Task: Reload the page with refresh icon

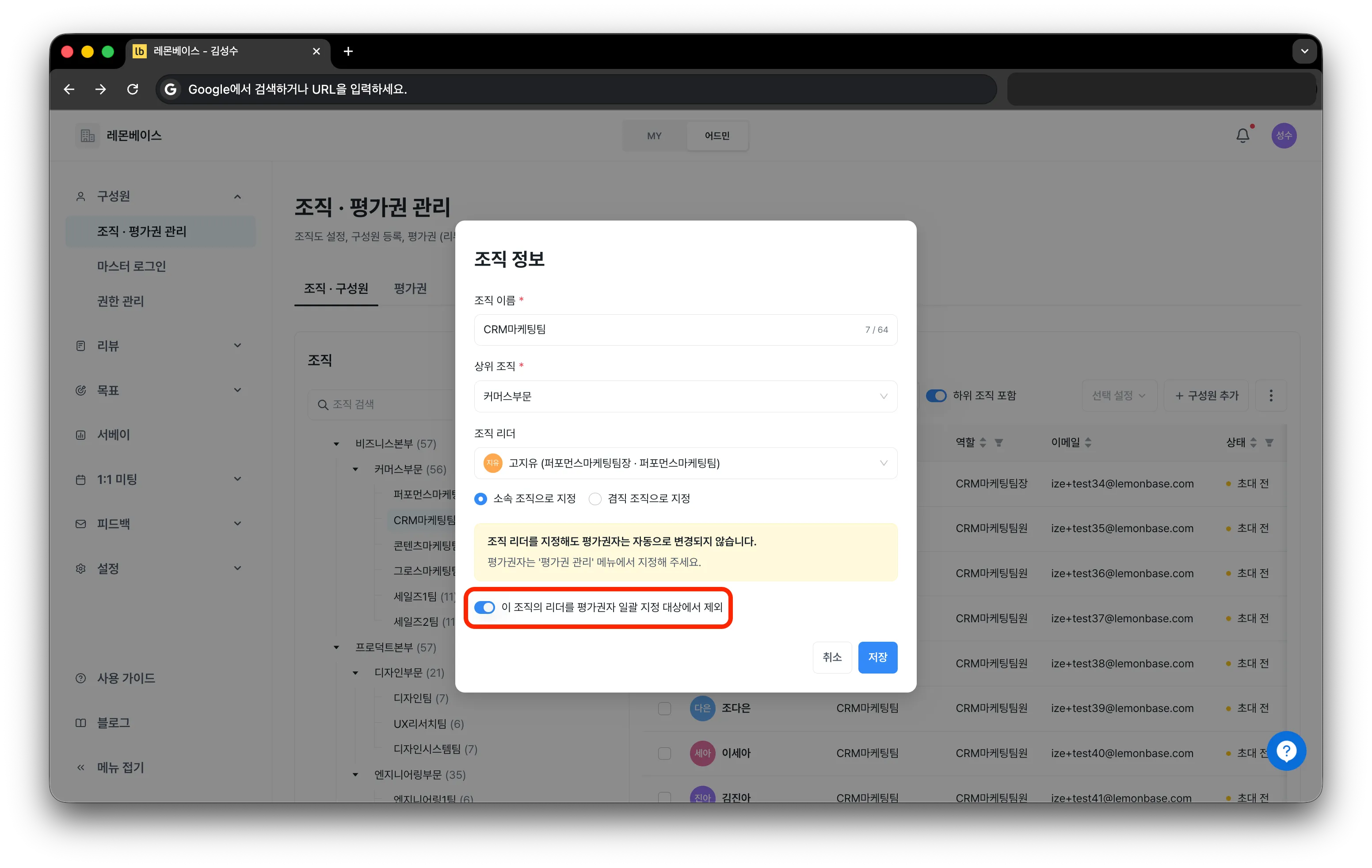Action: [133, 89]
